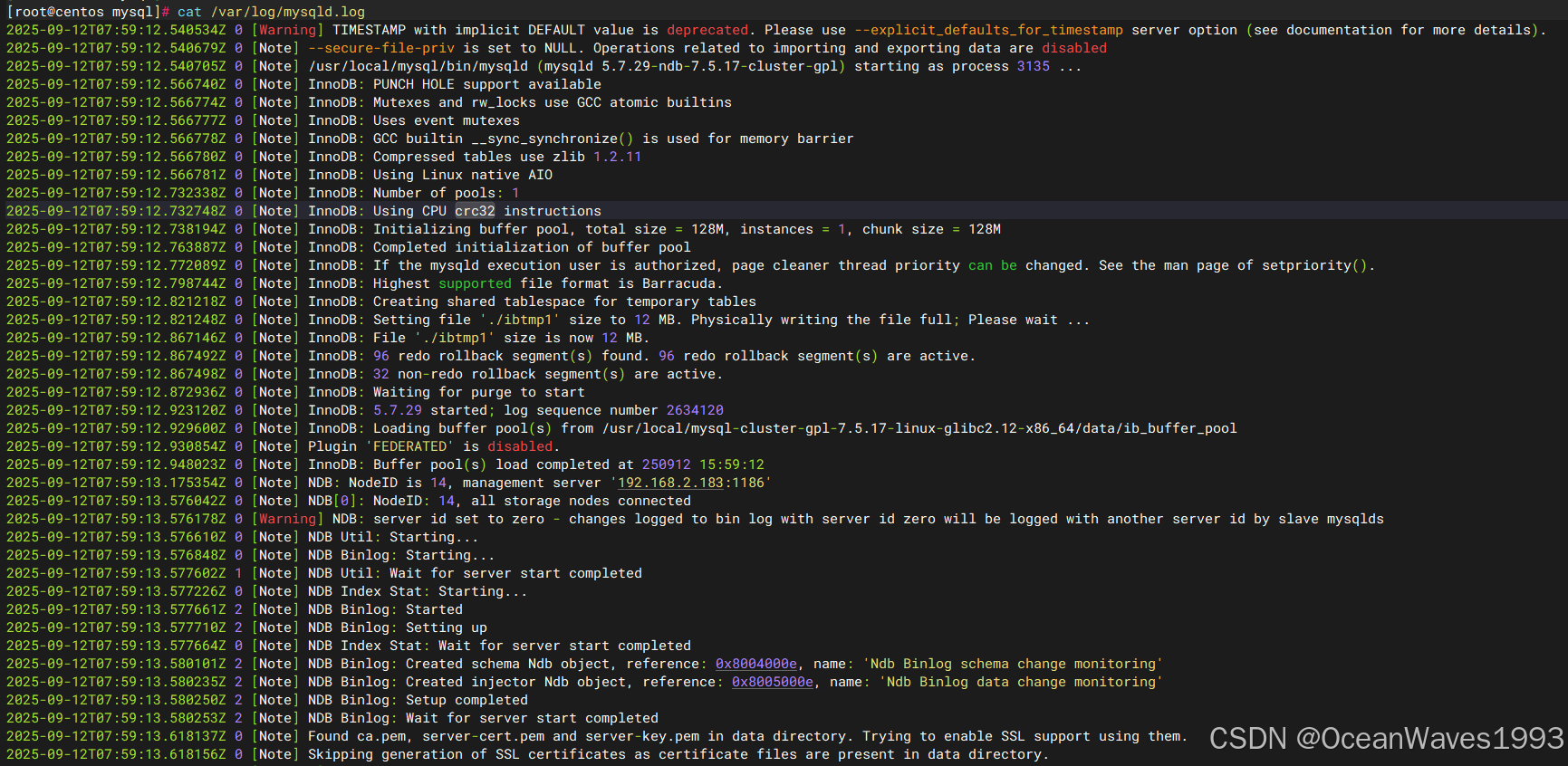Image resolution: width=1568 pixels, height=766 pixels.
Task: Click '--explicit_defaults_for_timestamp' option text
Action: click(x=988, y=30)
